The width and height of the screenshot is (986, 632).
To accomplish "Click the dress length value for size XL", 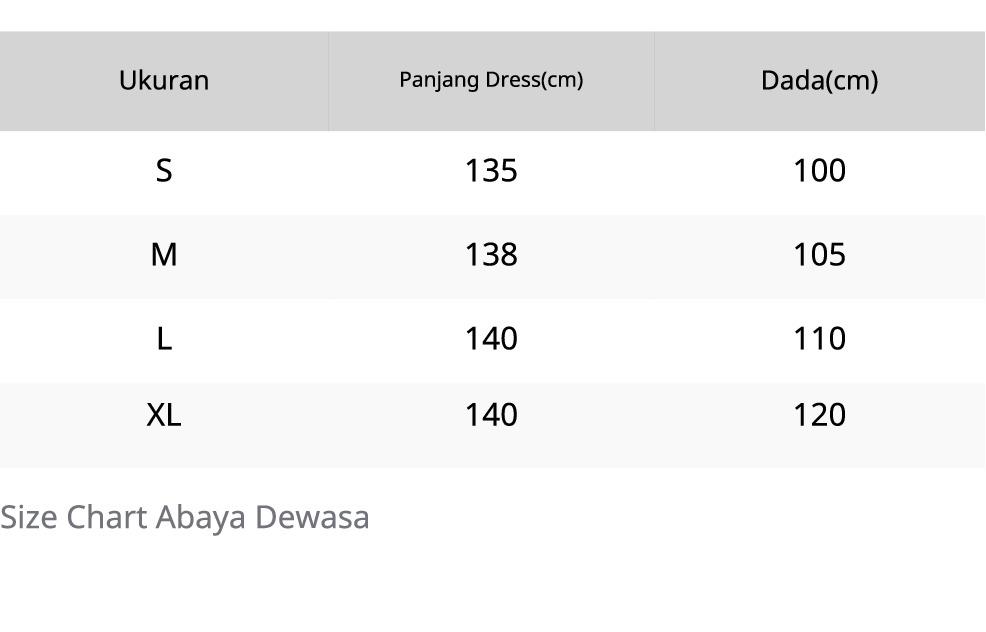I will tap(491, 415).
